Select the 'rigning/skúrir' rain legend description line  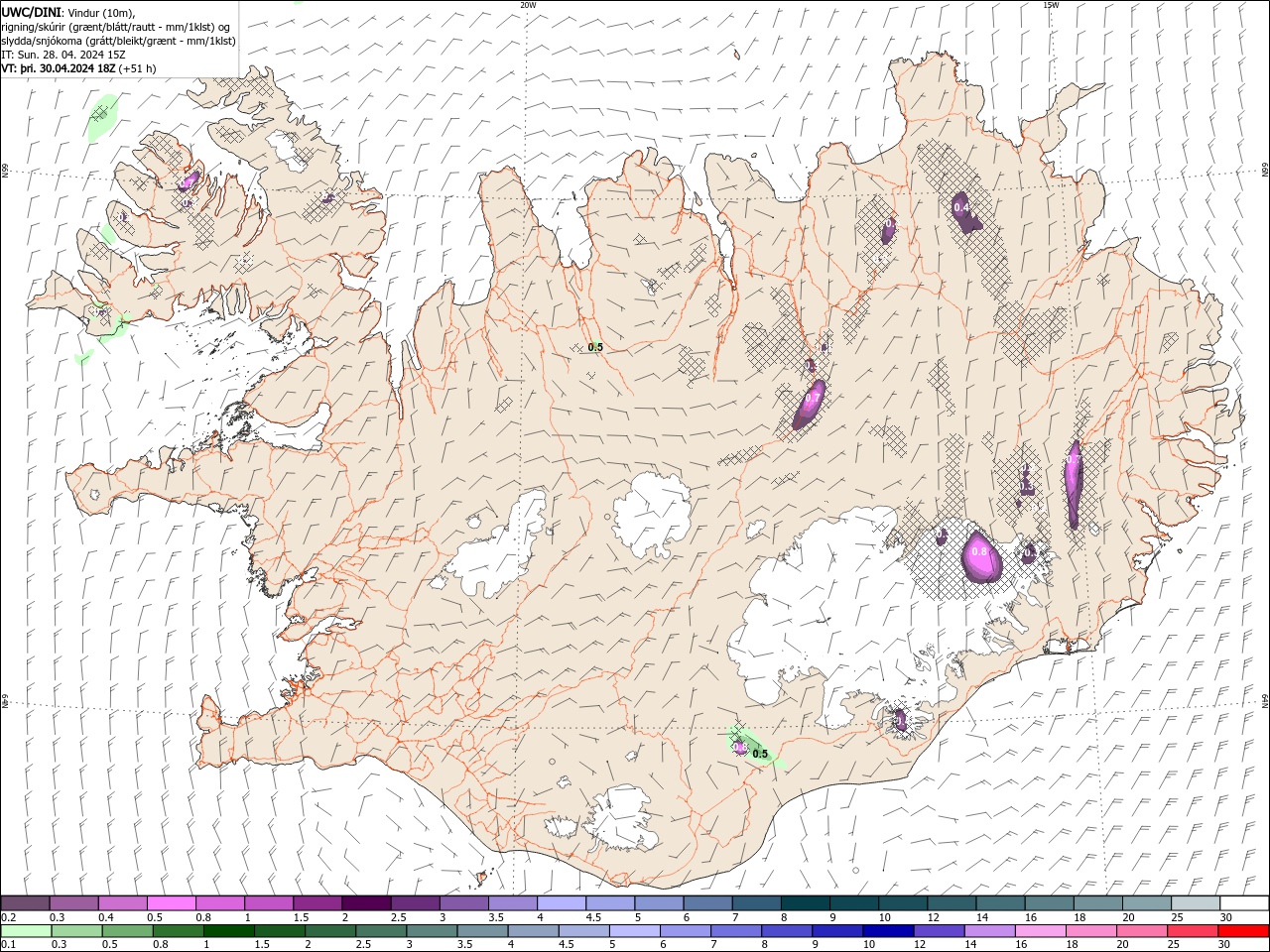116,26
